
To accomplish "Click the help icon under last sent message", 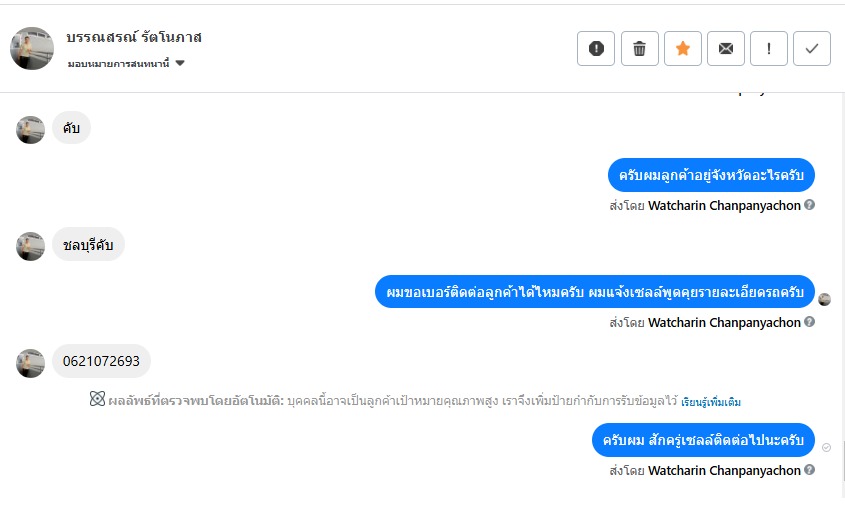I will coord(810,470).
